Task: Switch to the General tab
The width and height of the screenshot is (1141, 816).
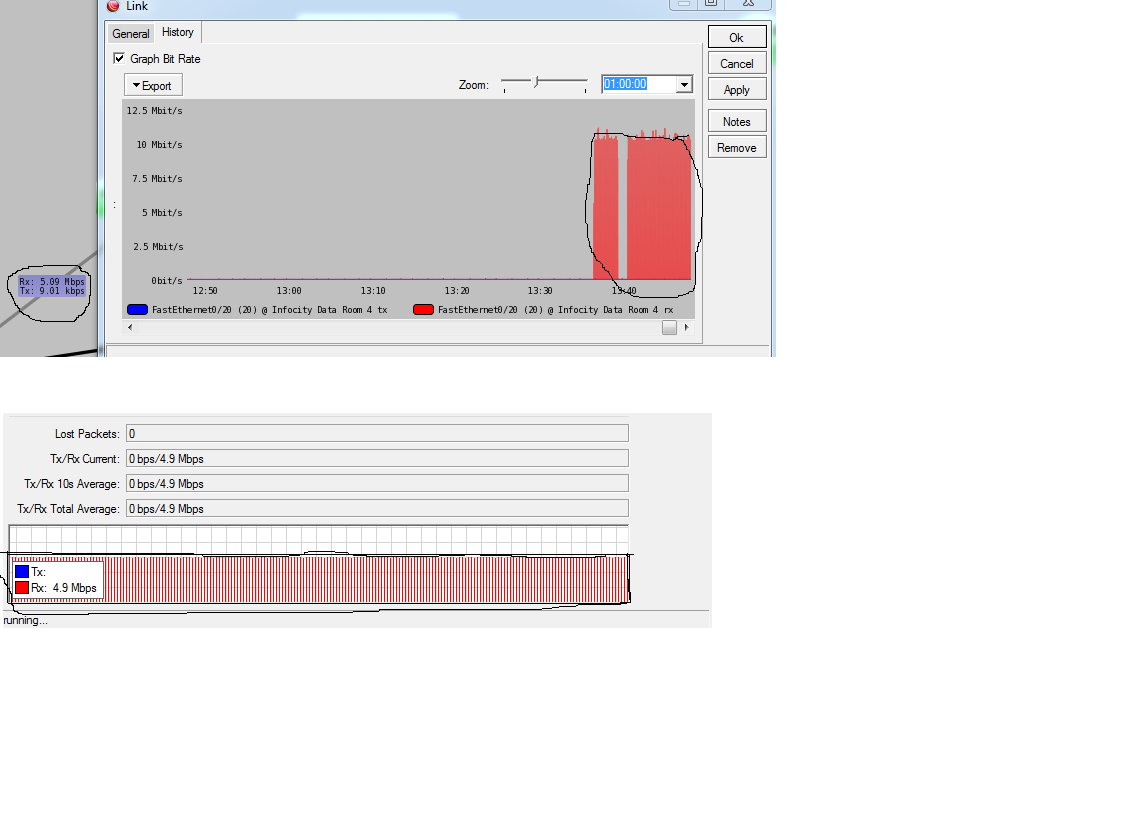Action: coord(131,33)
